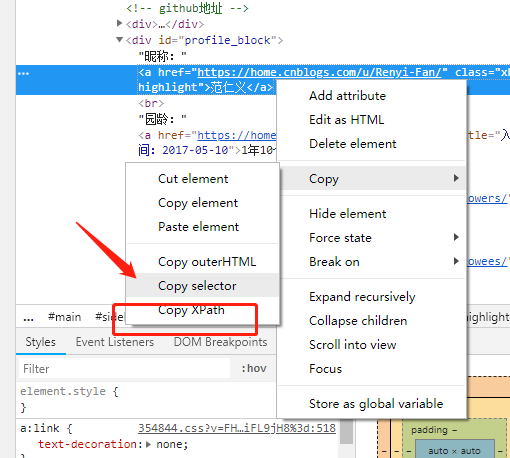510x458 pixels.
Task: Select Cut element in submenu
Action: click(x=193, y=179)
